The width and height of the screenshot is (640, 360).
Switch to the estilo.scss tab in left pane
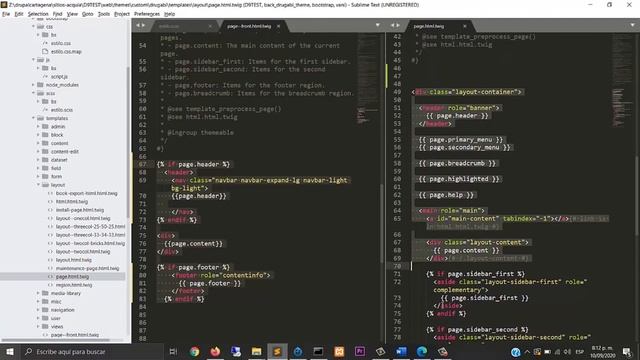tap(169, 26)
